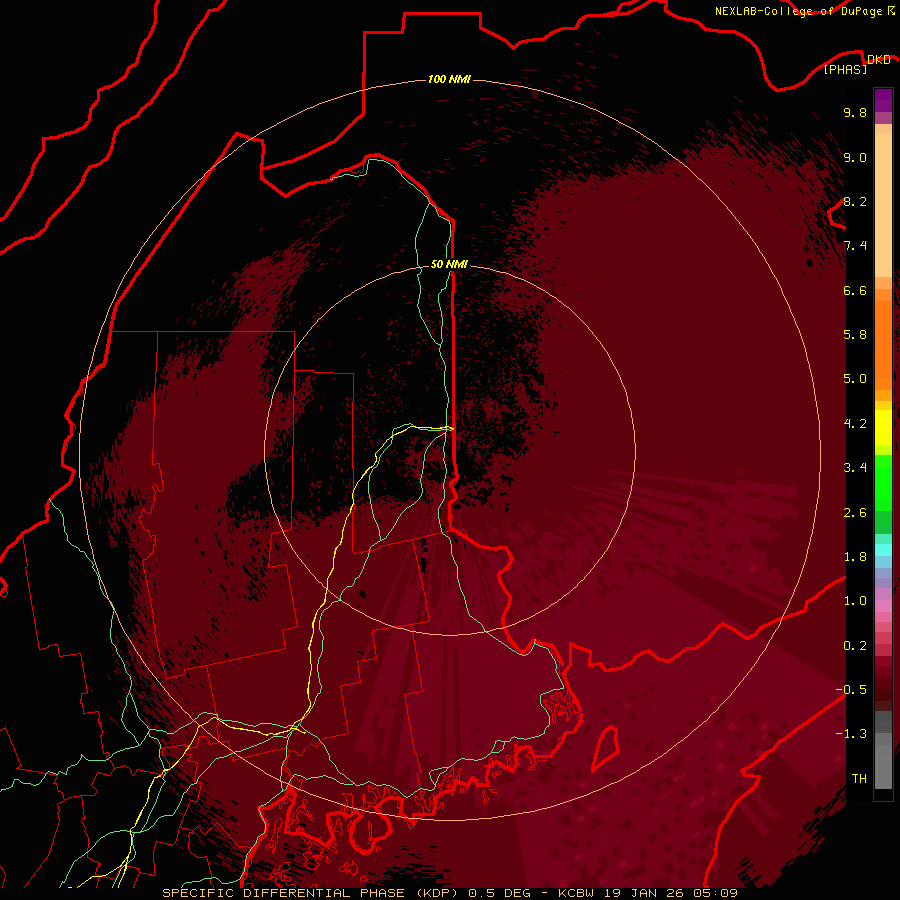The width and height of the screenshot is (900, 900).
Task: Click the 100 NMI range ring label
Action: click(x=449, y=79)
